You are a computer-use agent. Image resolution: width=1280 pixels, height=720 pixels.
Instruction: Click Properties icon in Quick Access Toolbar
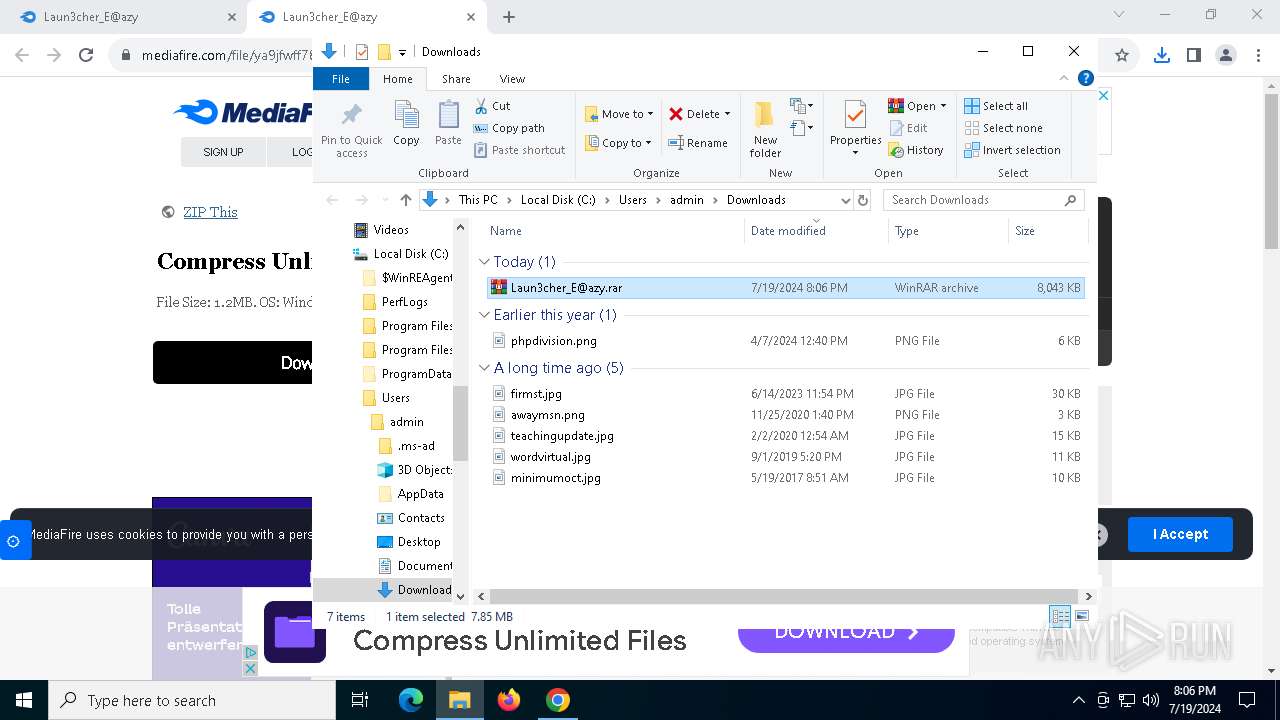click(x=362, y=52)
